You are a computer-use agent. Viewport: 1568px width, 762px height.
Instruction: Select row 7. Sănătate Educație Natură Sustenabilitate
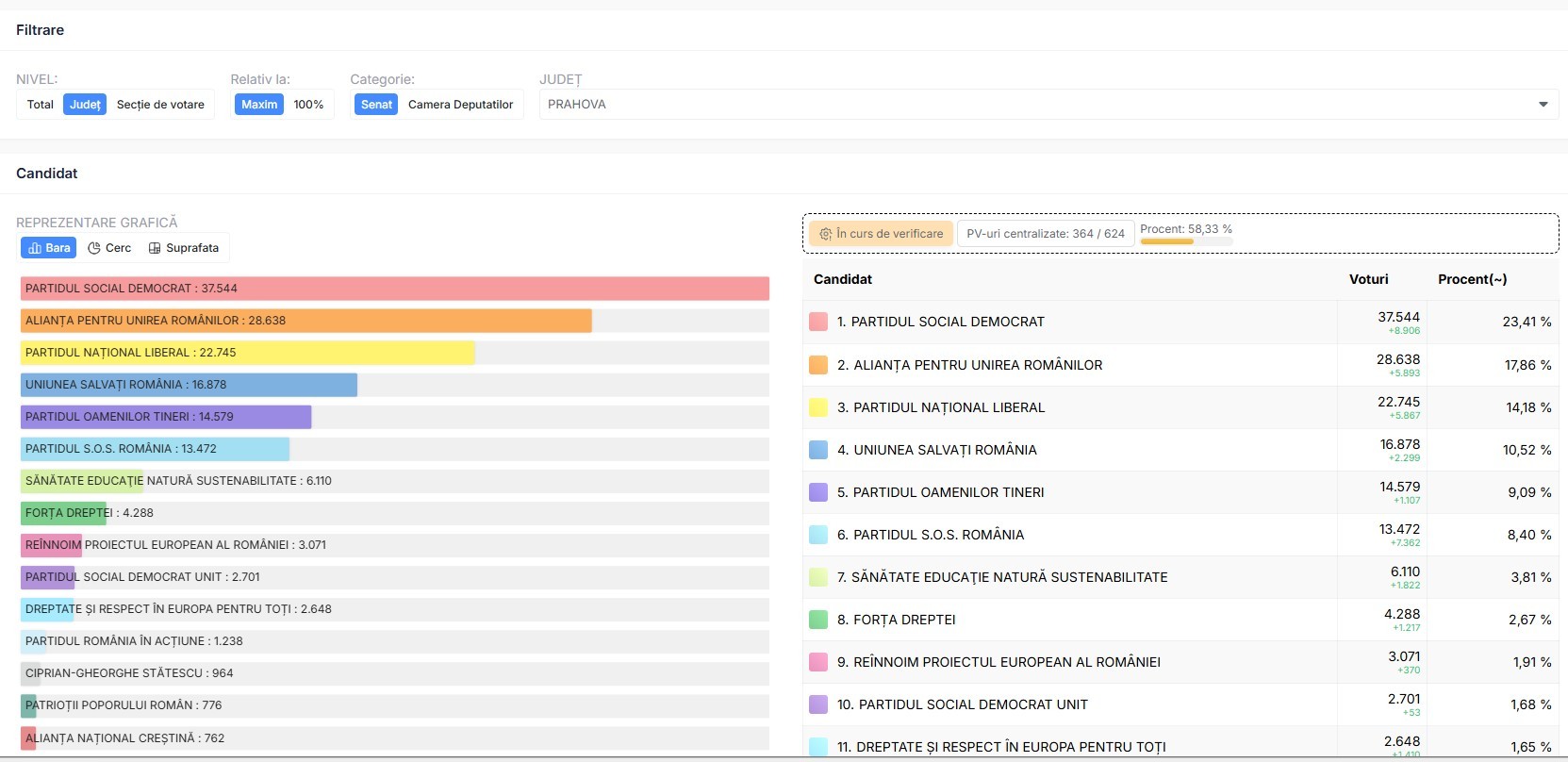(1180, 577)
